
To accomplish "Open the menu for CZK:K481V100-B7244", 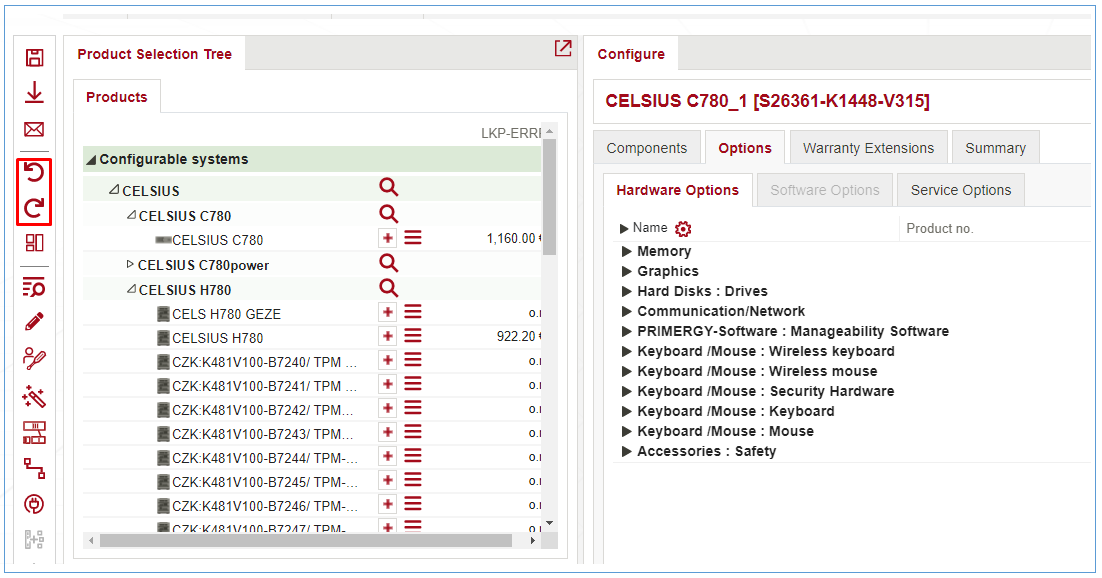I will click(x=413, y=456).
